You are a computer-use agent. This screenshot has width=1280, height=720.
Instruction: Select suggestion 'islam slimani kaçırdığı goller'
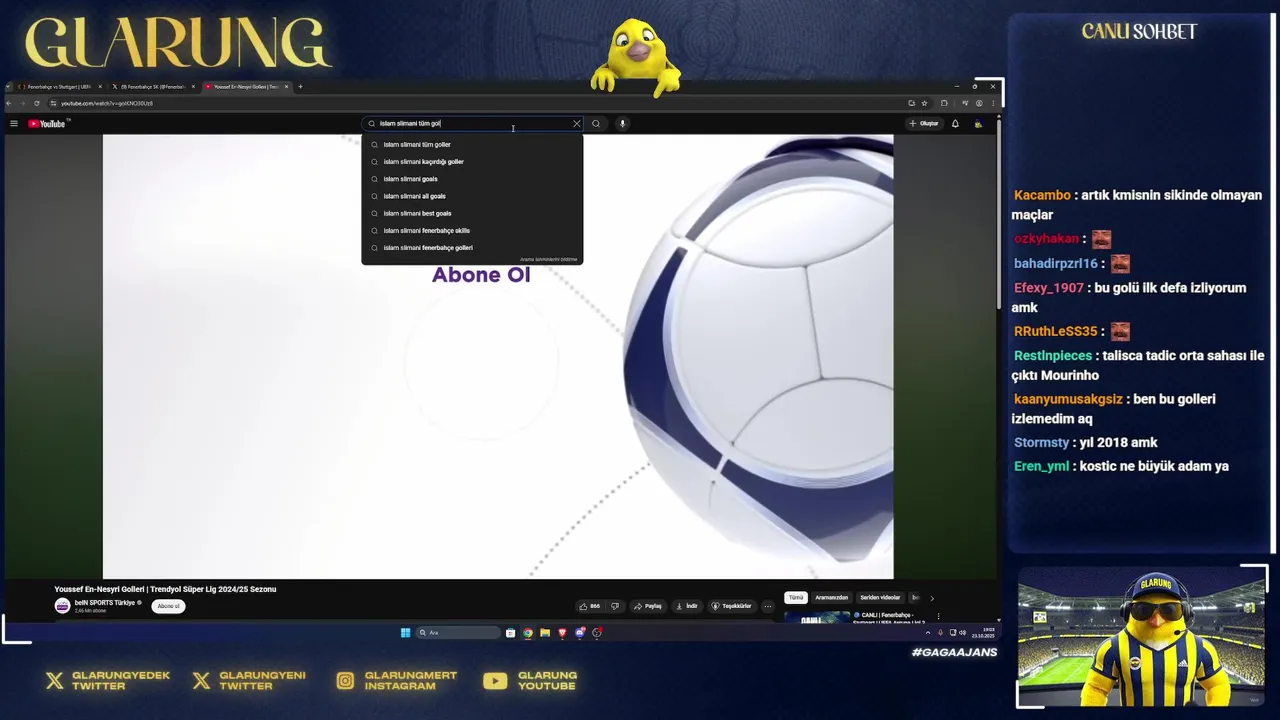[x=471, y=162]
